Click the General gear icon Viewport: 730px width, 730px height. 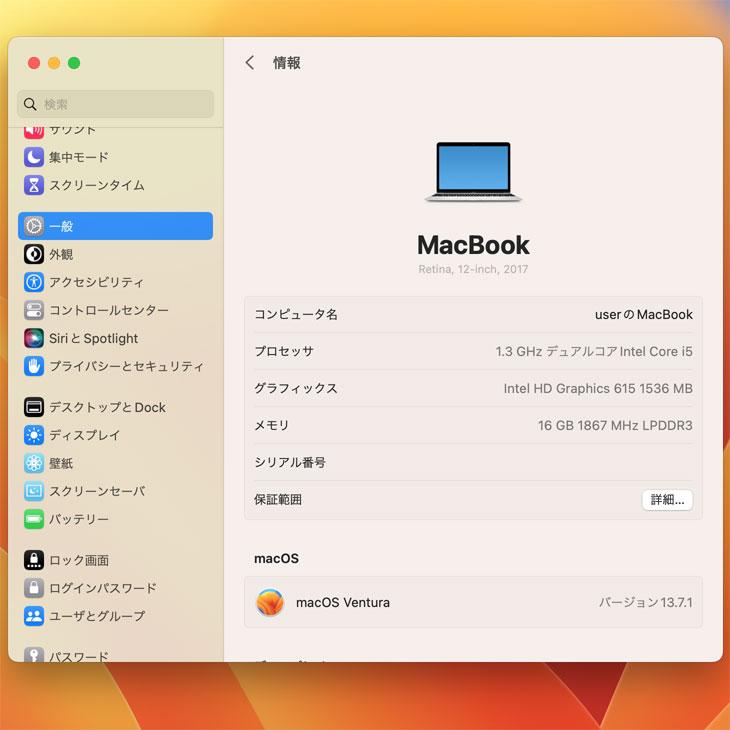[34, 226]
